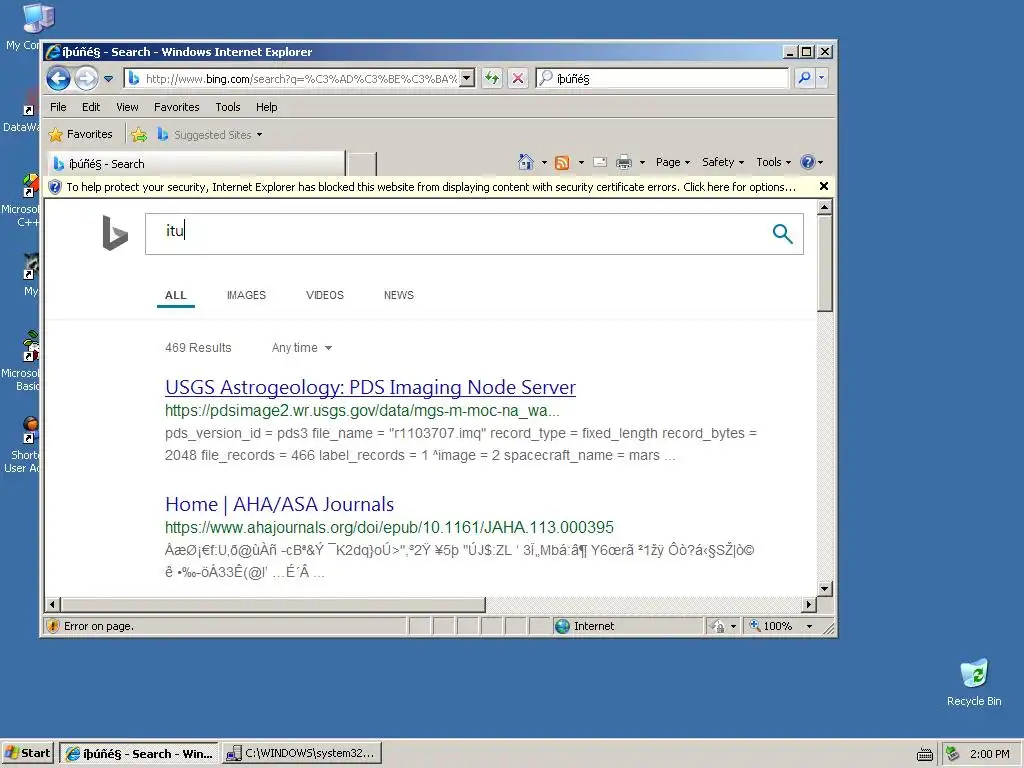Image resolution: width=1024 pixels, height=768 pixels.
Task: Submit search with Bing magnifier icon
Action: point(782,233)
